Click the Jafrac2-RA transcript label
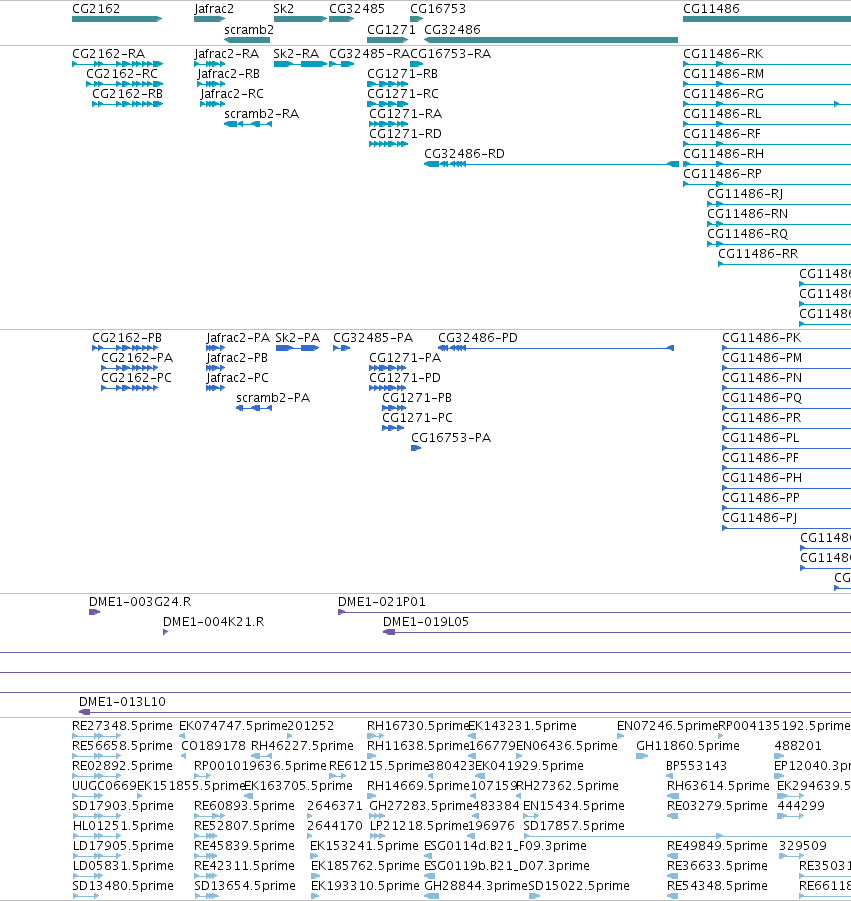851x901 pixels. point(226,53)
